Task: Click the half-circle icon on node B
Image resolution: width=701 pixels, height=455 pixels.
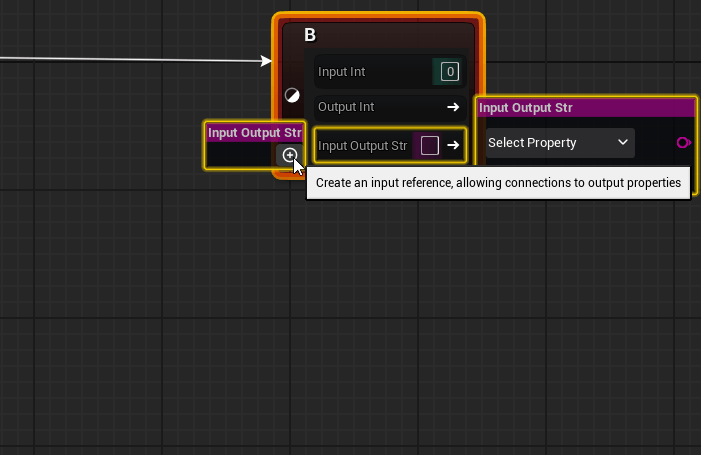Action: pyautogui.click(x=292, y=96)
